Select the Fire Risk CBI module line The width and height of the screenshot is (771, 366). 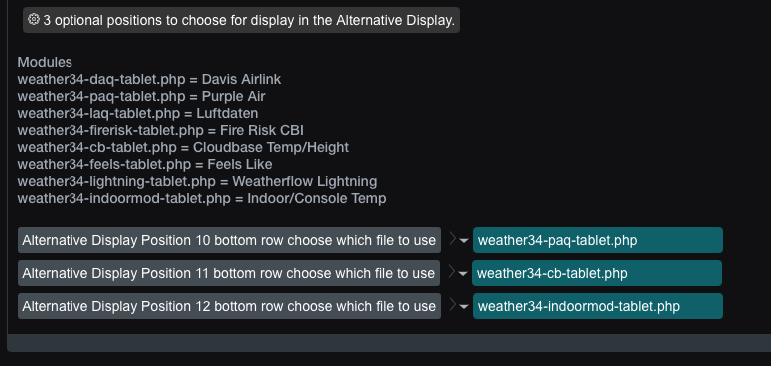[x=161, y=130]
